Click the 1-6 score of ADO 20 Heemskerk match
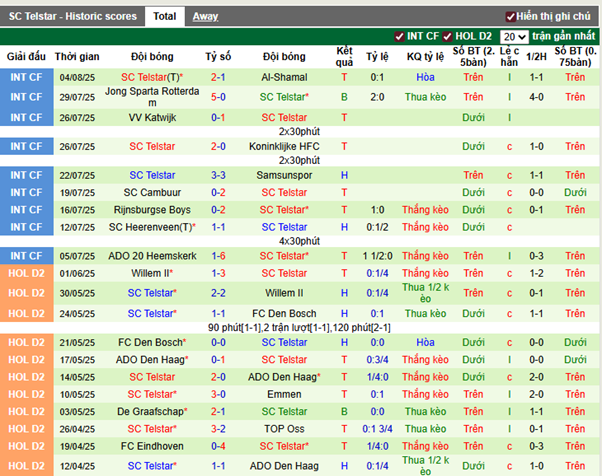The width and height of the screenshot is (602, 476). click(x=218, y=256)
